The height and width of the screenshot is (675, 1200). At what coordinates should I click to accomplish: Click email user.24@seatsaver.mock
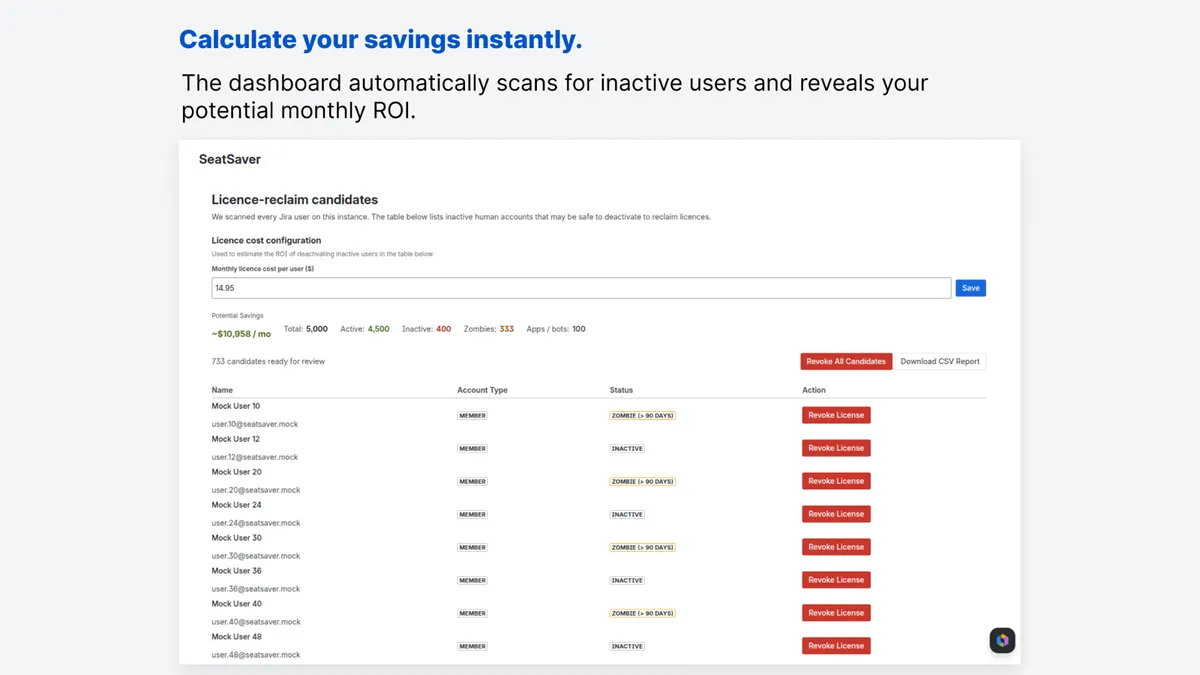click(256, 523)
